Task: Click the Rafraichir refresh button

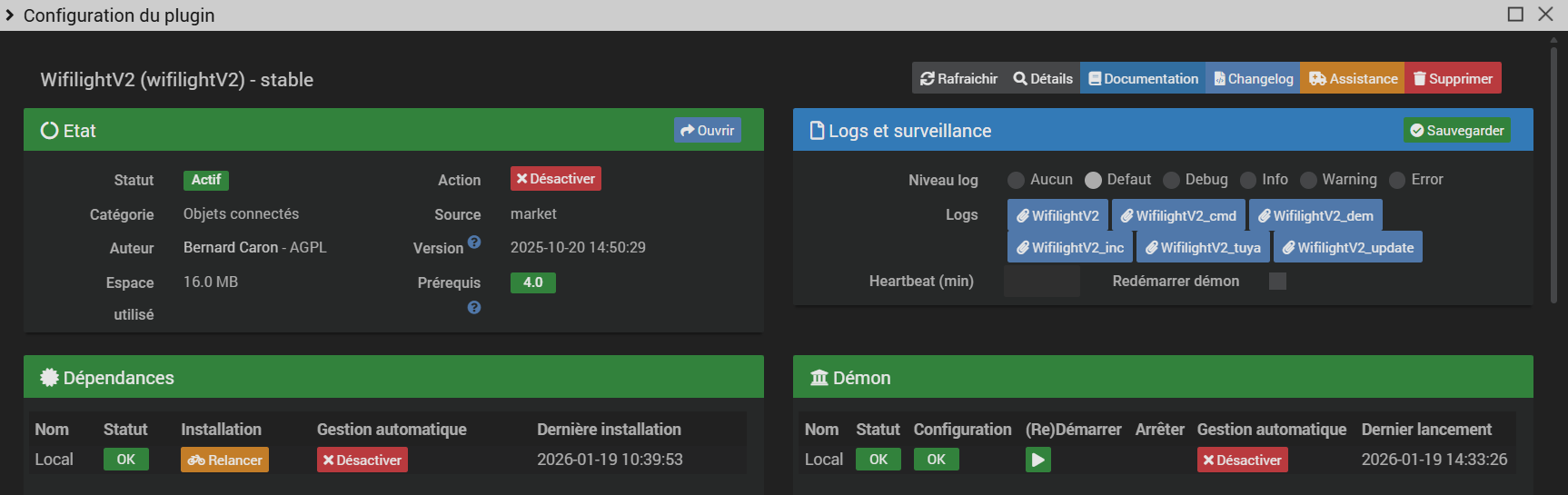Action: point(958,79)
